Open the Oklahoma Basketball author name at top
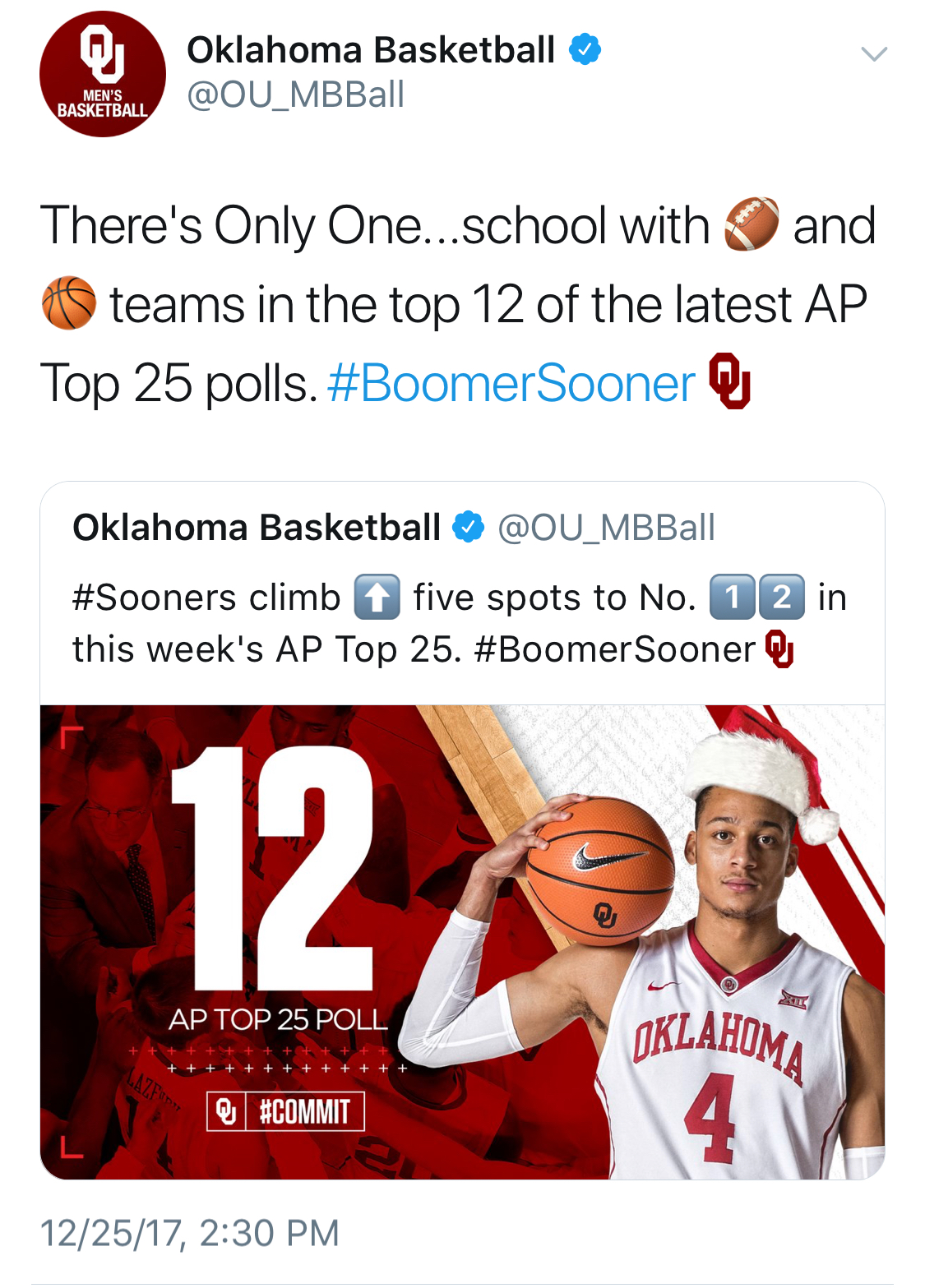 point(371,50)
